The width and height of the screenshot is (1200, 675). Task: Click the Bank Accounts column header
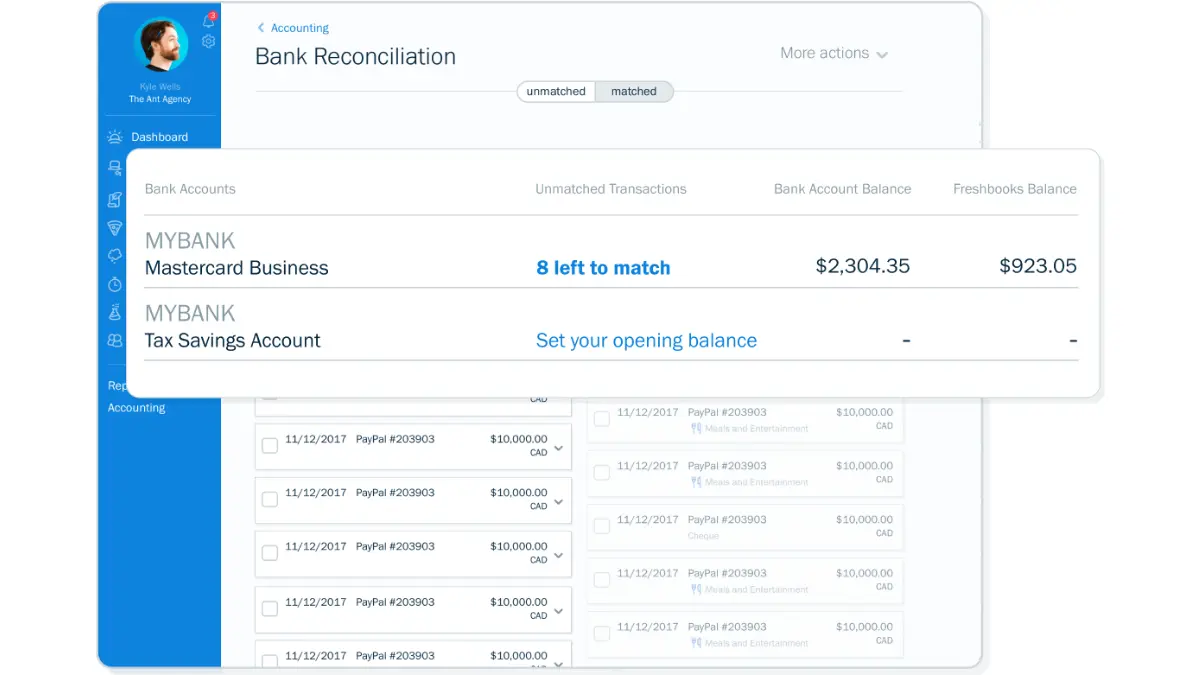coord(190,189)
